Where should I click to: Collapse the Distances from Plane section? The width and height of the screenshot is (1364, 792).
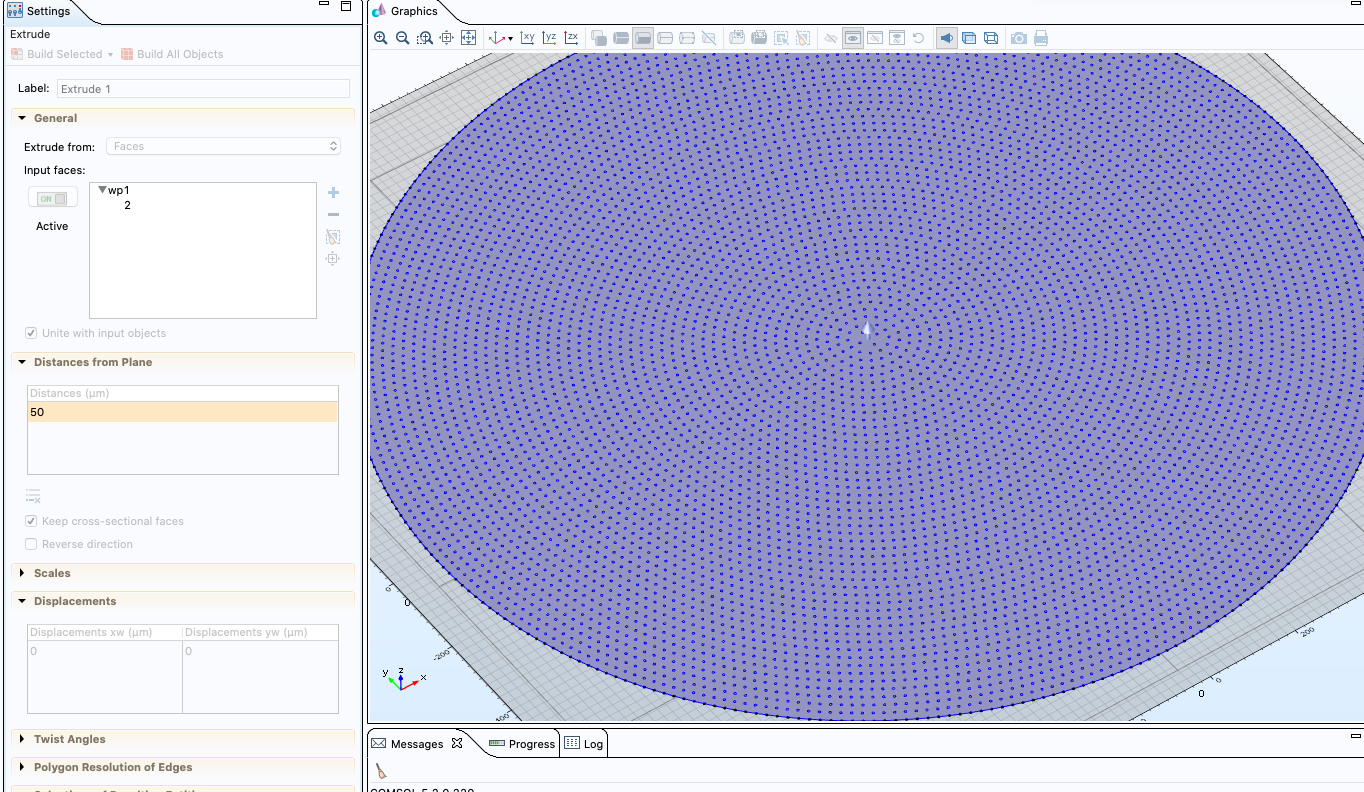click(x=23, y=362)
